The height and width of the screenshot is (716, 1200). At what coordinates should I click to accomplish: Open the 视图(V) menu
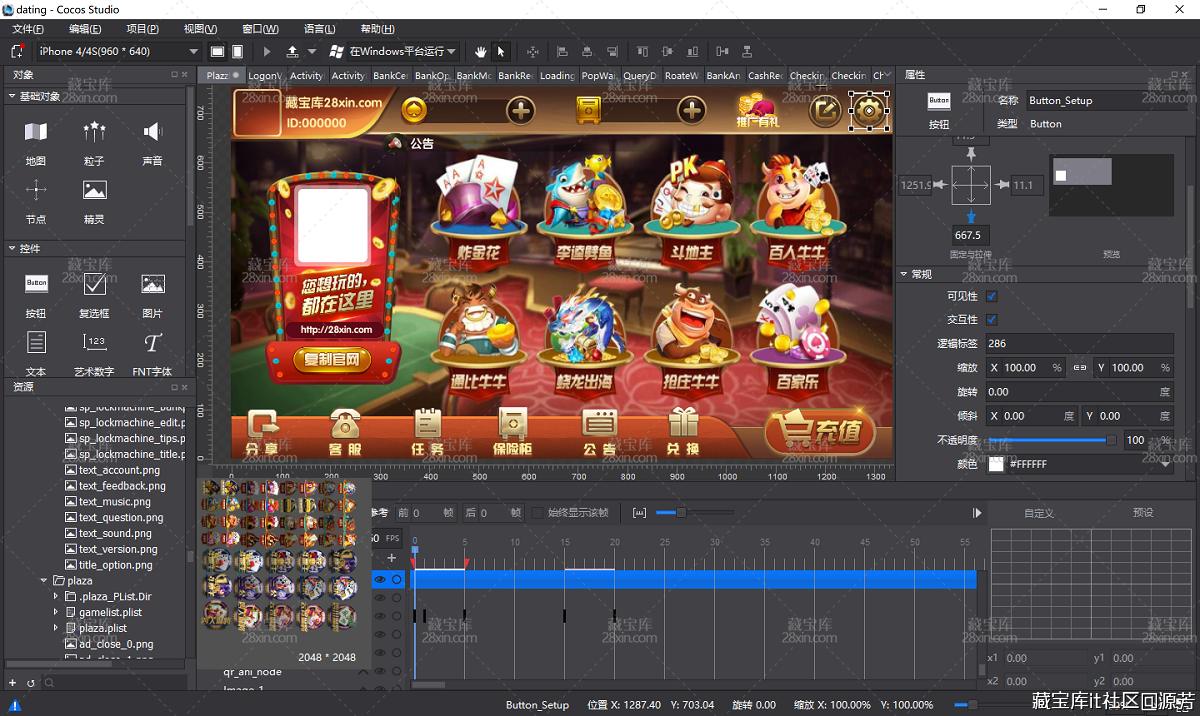pos(201,29)
